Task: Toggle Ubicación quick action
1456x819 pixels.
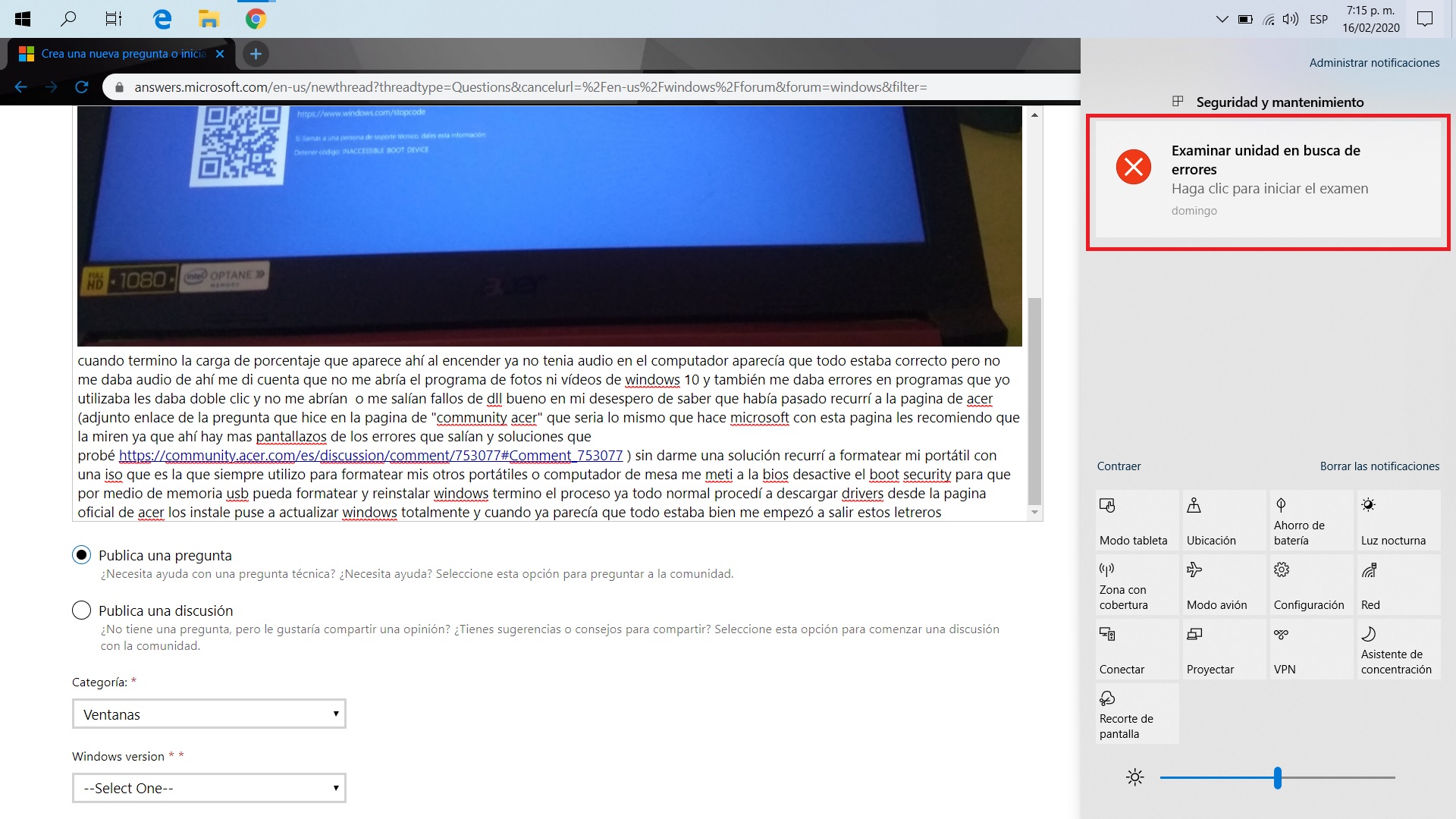Action: click(x=1224, y=520)
